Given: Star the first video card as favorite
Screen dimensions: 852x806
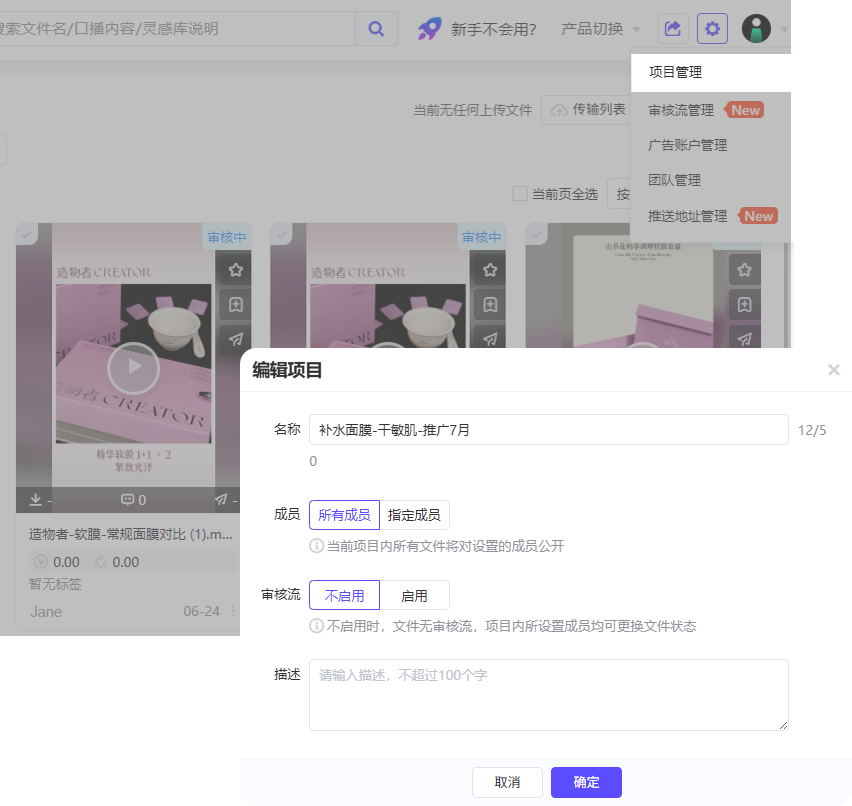Looking at the screenshot, I should point(235,270).
